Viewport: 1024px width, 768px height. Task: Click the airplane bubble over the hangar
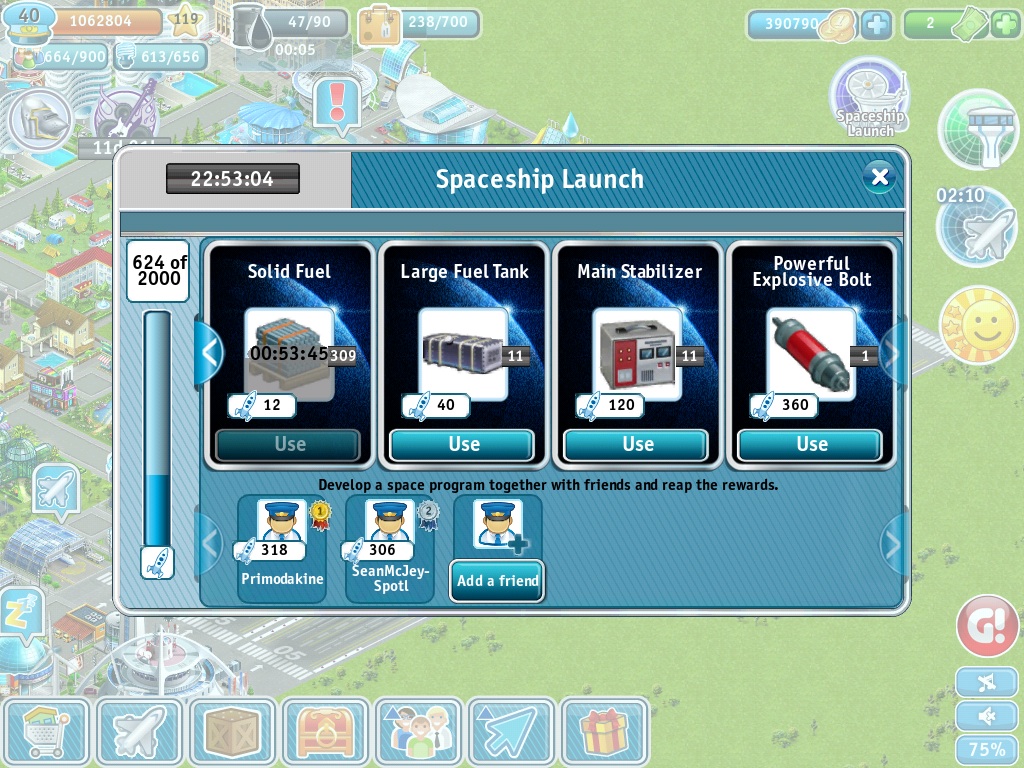point(55,491)
